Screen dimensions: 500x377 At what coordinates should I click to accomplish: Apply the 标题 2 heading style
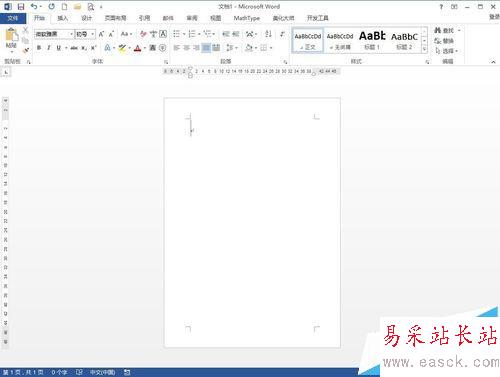(404, 40)
